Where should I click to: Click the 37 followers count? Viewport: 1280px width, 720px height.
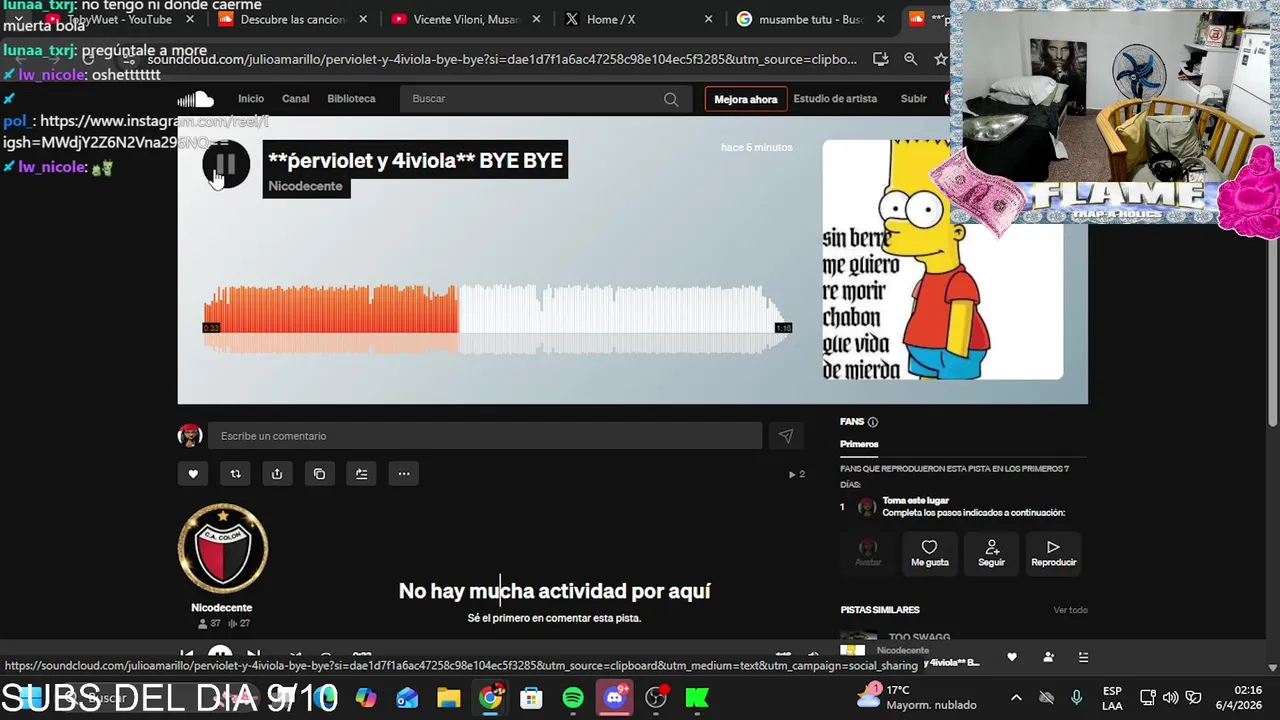coord(210,623)
